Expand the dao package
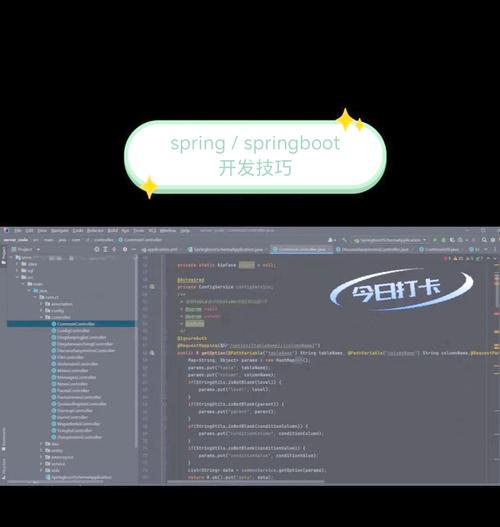This screenshot has height=527, width=500. tap(41, 444)
